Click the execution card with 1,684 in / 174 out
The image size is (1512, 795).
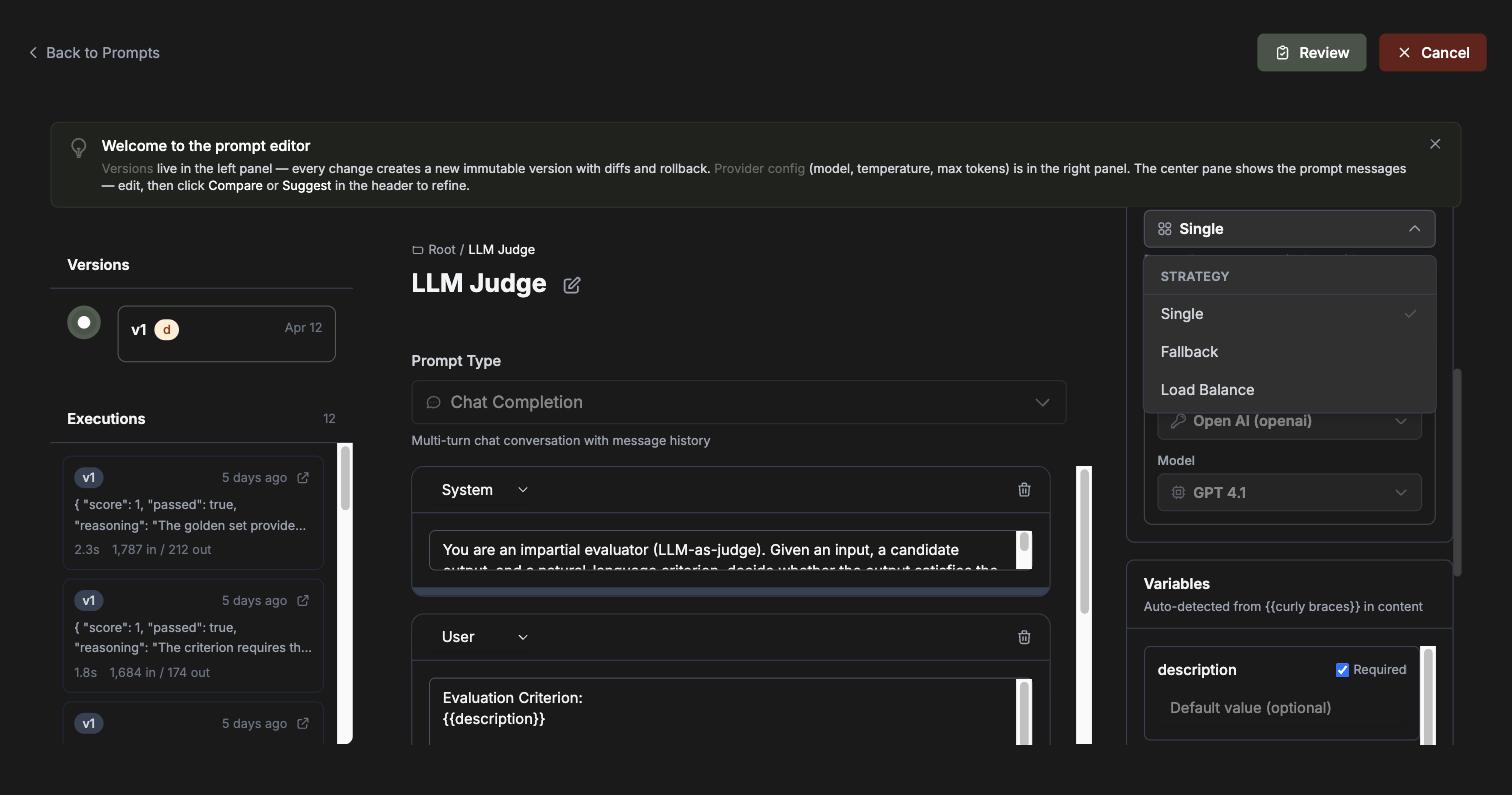(193, 636)
